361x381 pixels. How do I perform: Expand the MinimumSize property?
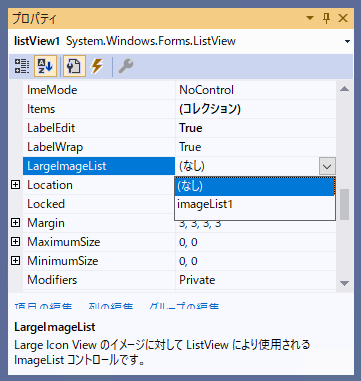(16, 261)
